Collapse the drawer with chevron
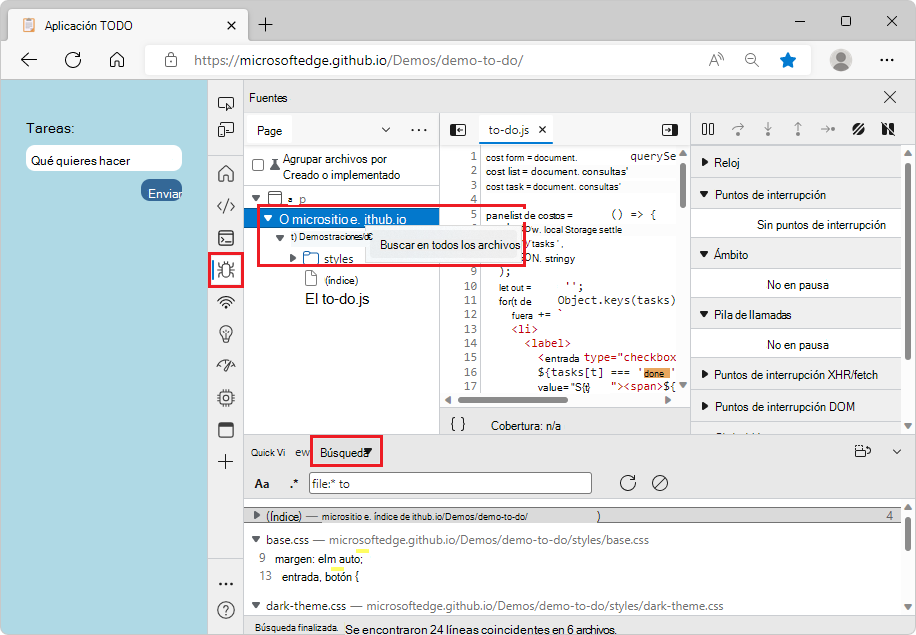Image resolution: width=916 pixels, height=635 pixels. pos(896,452)
